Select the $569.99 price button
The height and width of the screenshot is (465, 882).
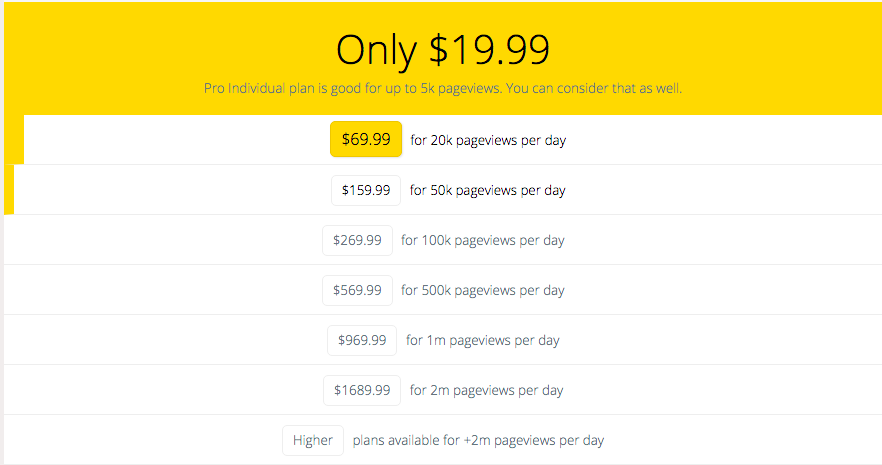point(357,290)
